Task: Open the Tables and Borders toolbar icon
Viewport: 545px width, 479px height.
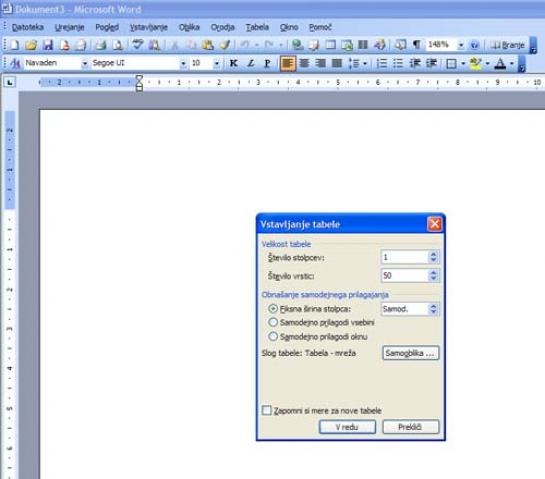Action: point(314,45)
